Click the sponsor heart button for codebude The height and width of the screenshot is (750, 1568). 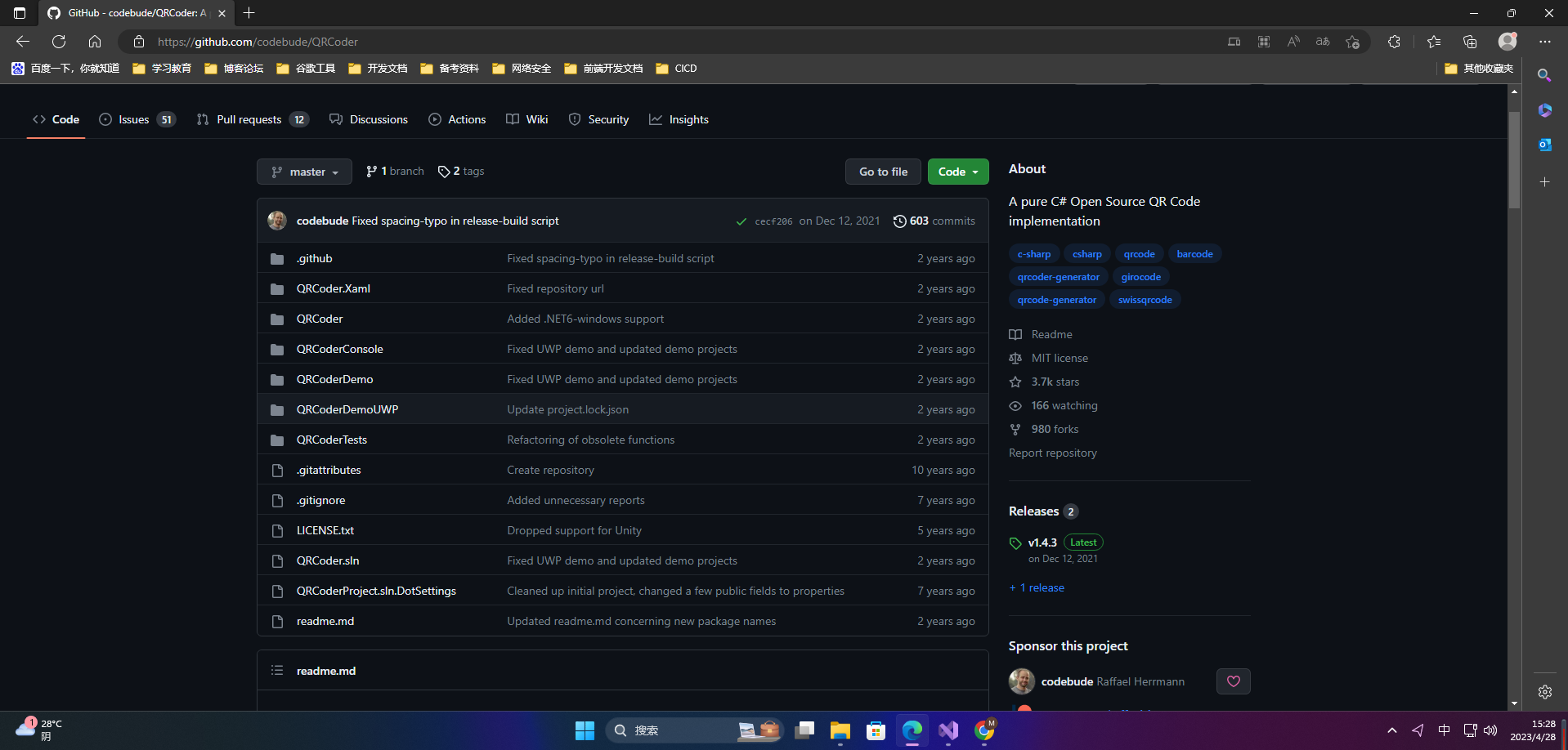(1234, 681)
